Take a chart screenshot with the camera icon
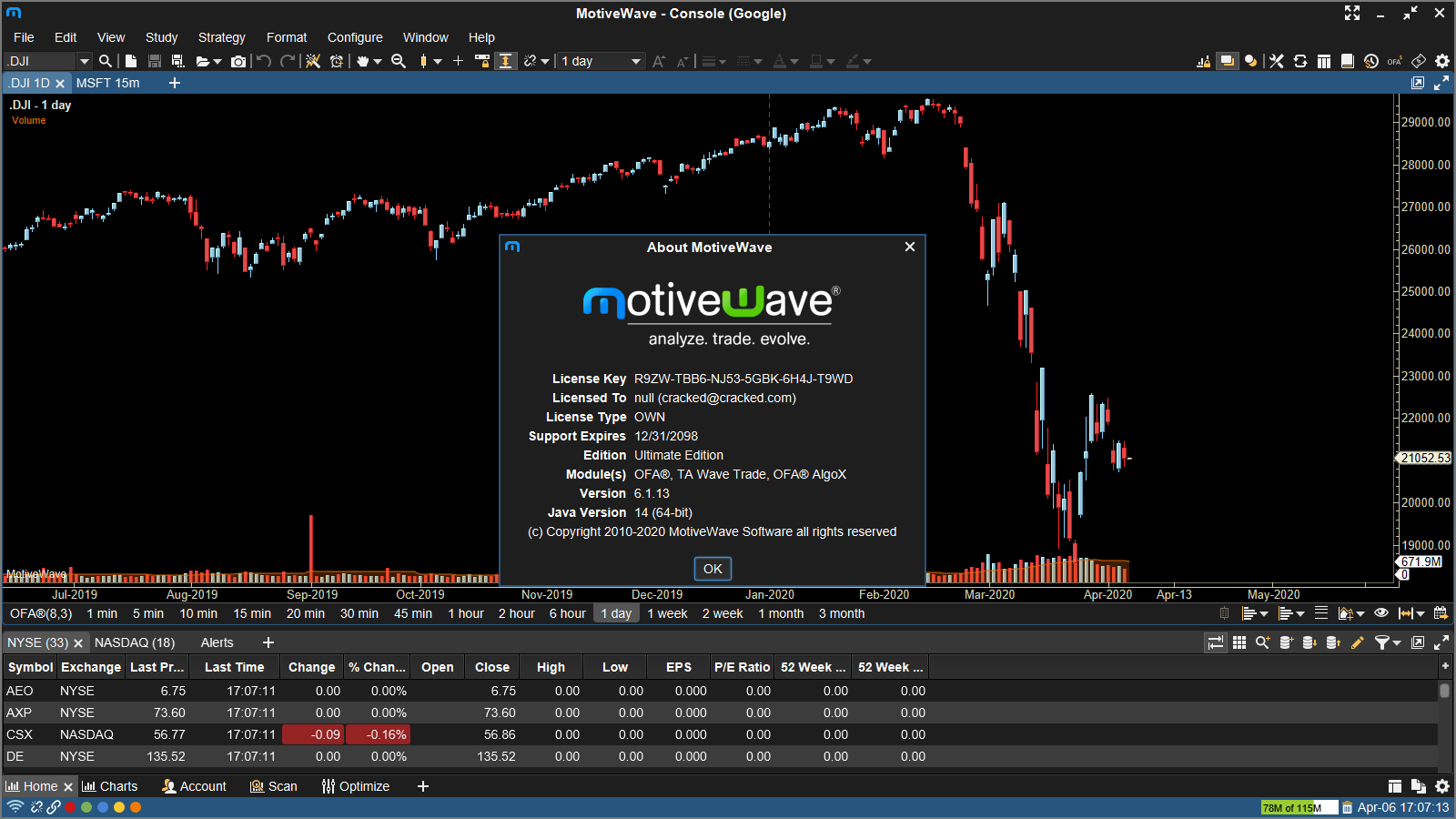This screenshot has width=1456, height=819. 238,61
